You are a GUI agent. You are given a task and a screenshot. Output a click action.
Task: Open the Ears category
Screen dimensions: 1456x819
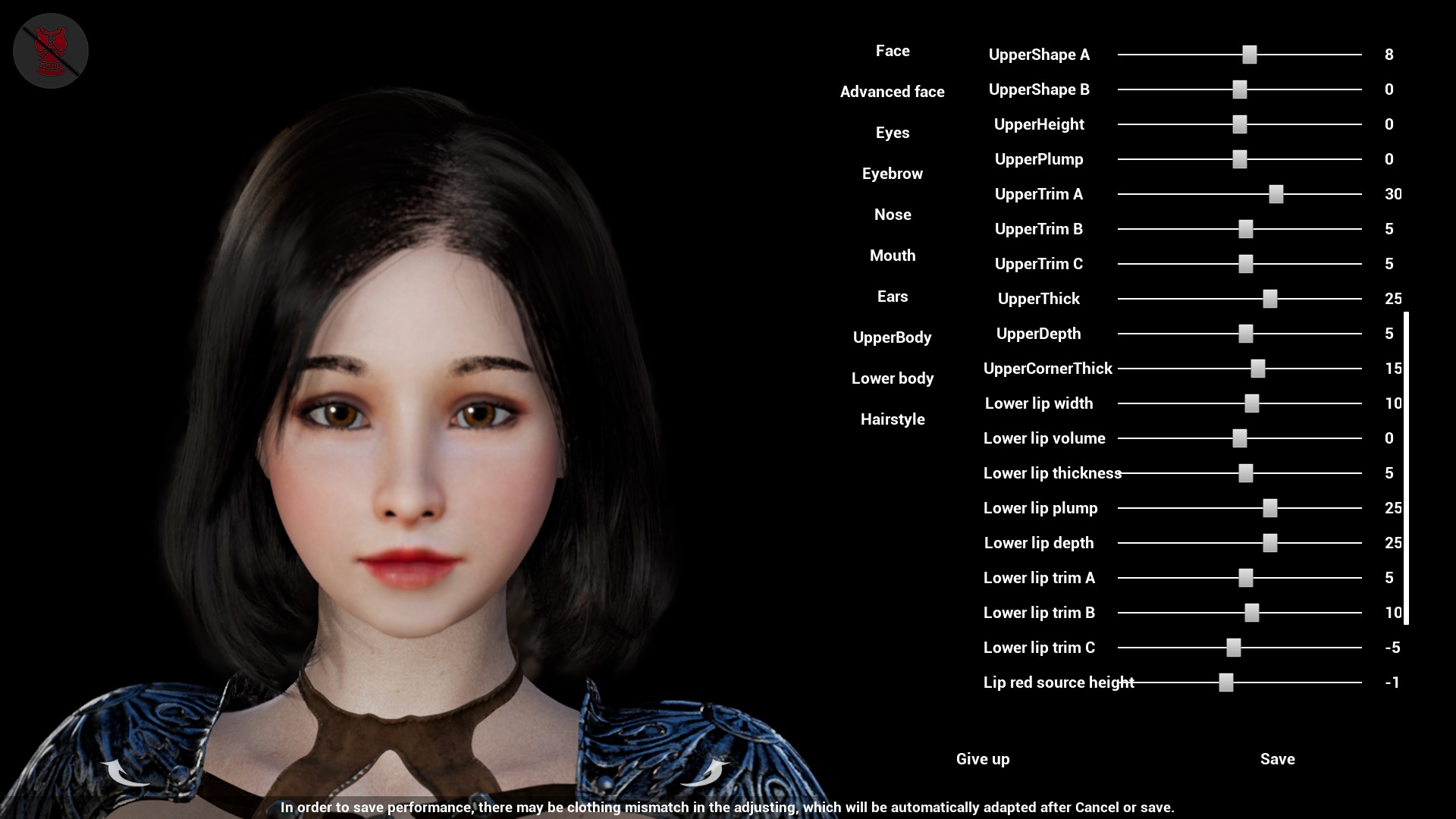(893, 297)
